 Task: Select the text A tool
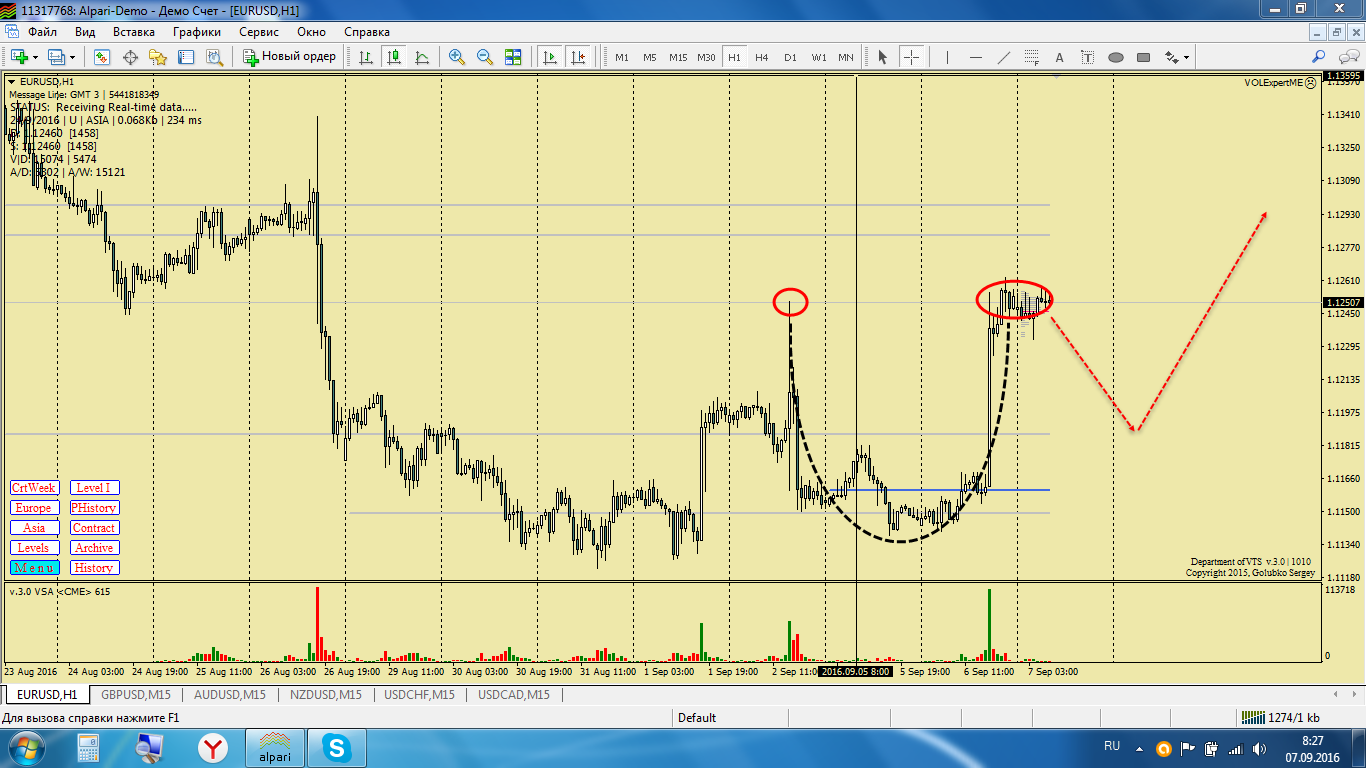[1060, 57]
